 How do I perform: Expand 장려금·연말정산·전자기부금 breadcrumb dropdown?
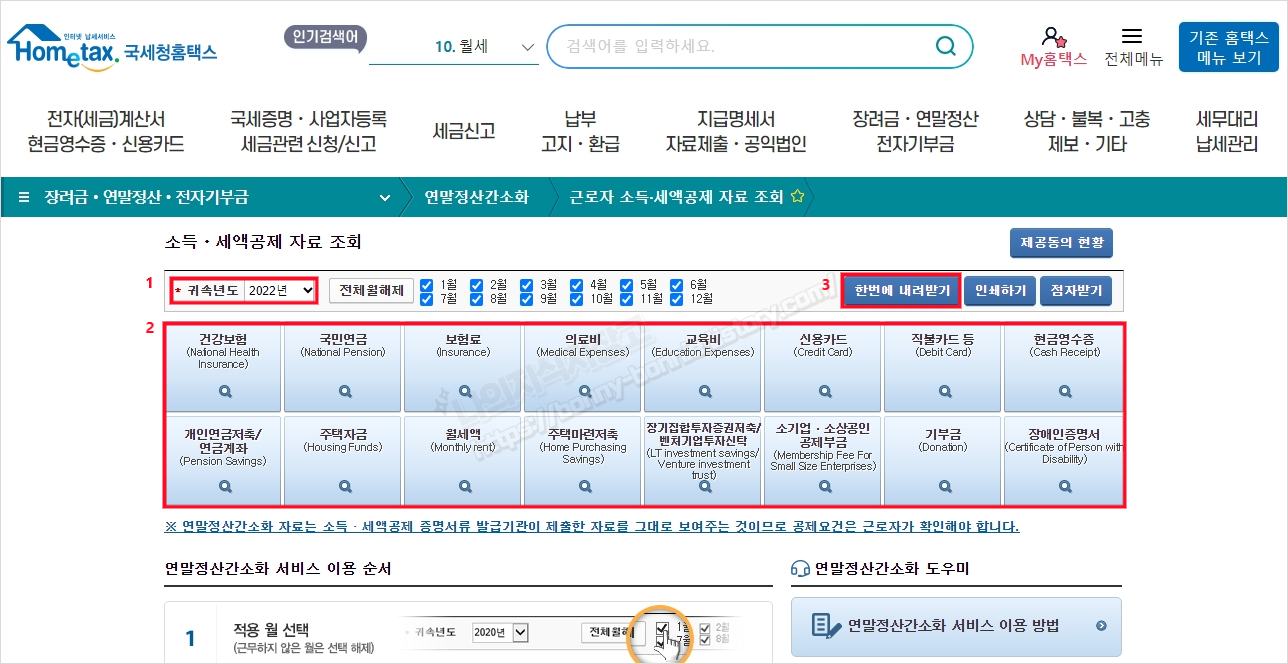385,197
